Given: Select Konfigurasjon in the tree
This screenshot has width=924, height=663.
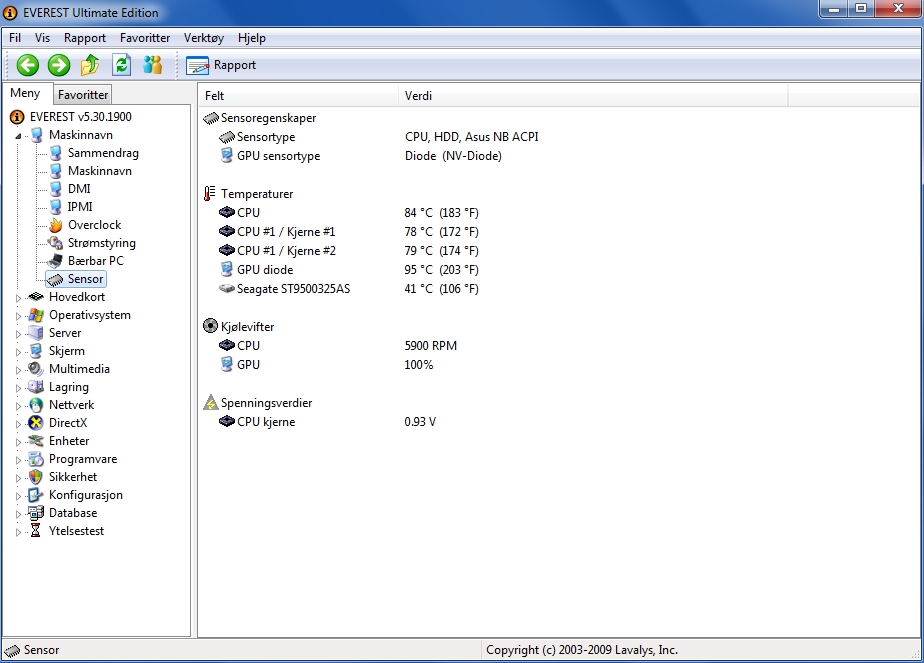Looking at the screenshot, I should click(85, 495).
